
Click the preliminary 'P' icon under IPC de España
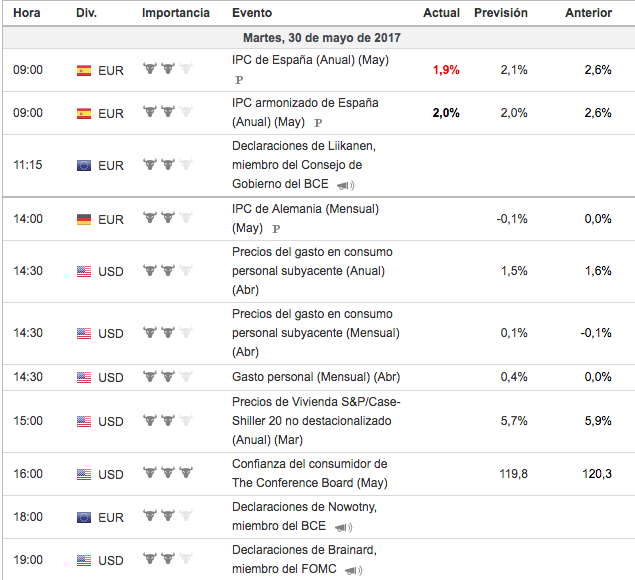point(239,79)
